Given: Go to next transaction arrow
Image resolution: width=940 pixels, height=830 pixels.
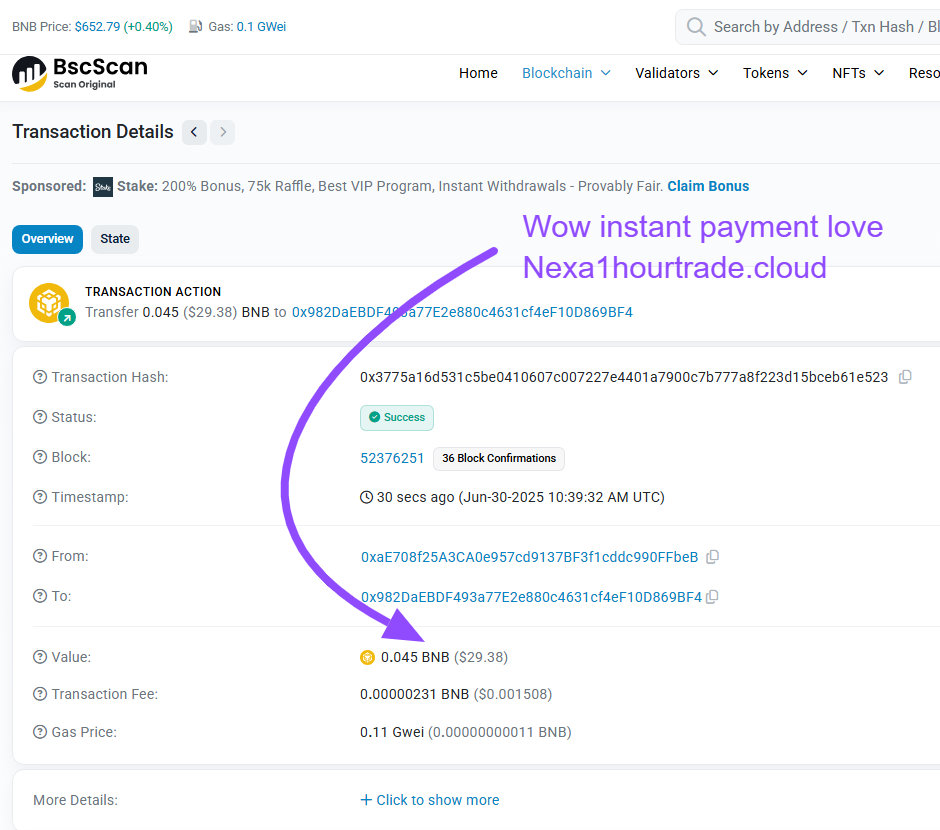Looking at the screenshot, I should 223,132.
